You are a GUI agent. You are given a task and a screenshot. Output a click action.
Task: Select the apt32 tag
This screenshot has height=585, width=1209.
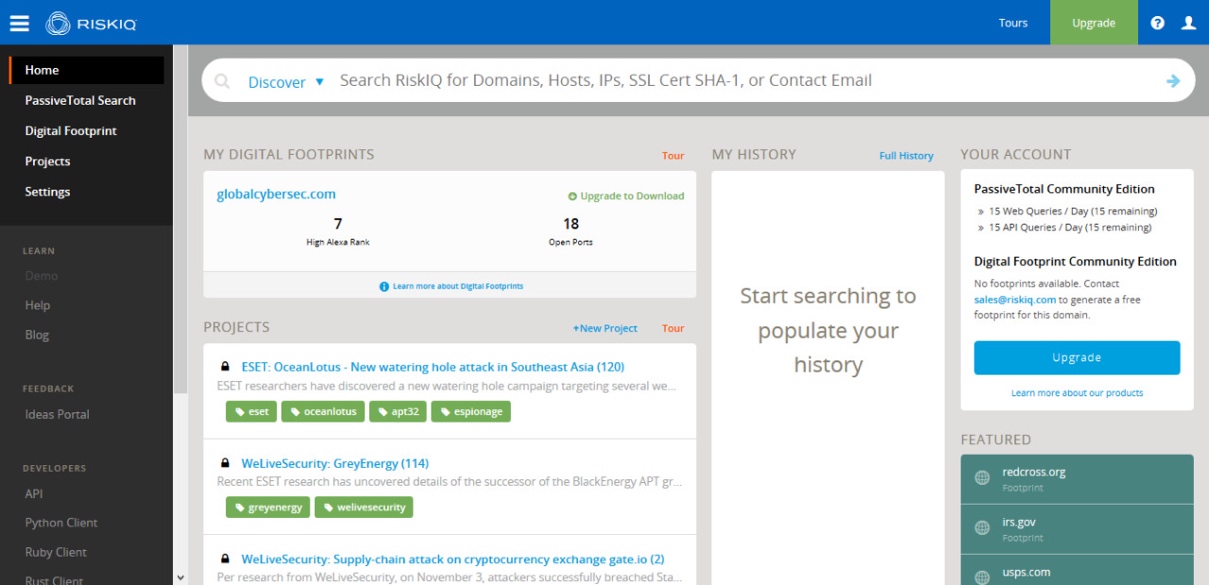tap(397, 411)
